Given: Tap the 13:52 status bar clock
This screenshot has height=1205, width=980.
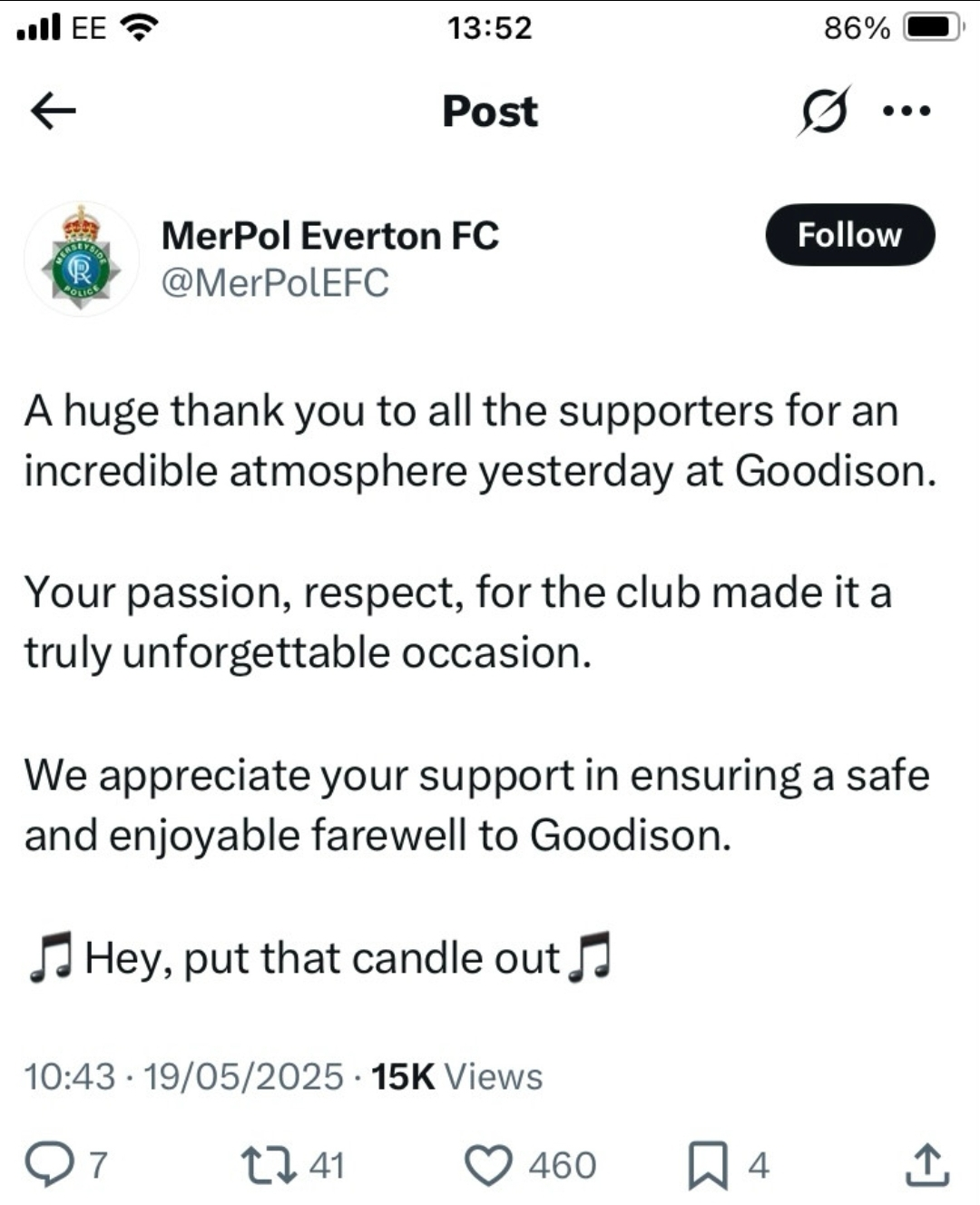Looking at the screenshot, I should tap(490, 28).
